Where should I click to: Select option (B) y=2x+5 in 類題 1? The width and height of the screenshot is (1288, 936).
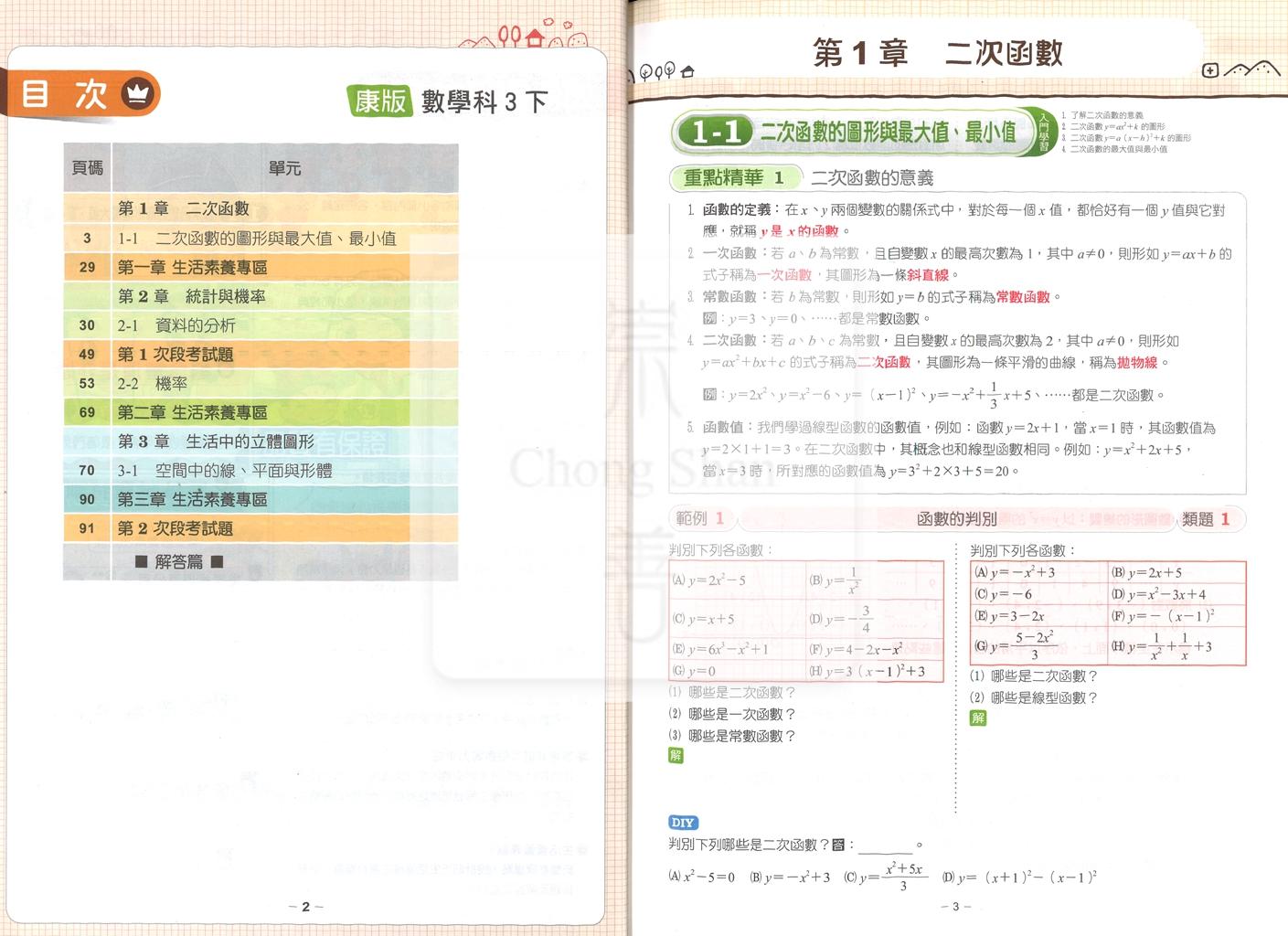(1146, 572)
